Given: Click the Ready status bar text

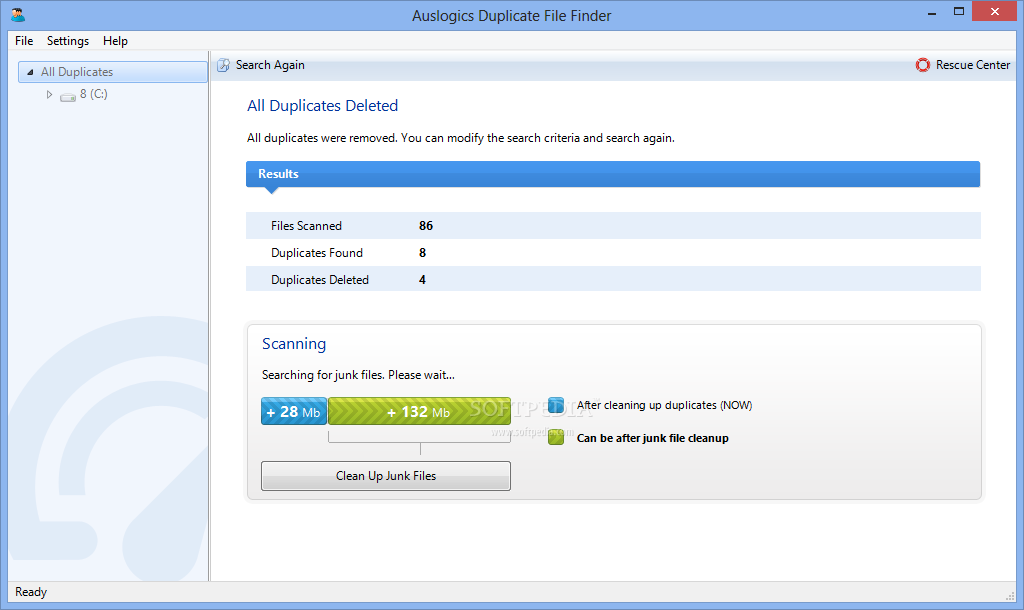Looking at the screenshot, I should [x=31, y=592].
